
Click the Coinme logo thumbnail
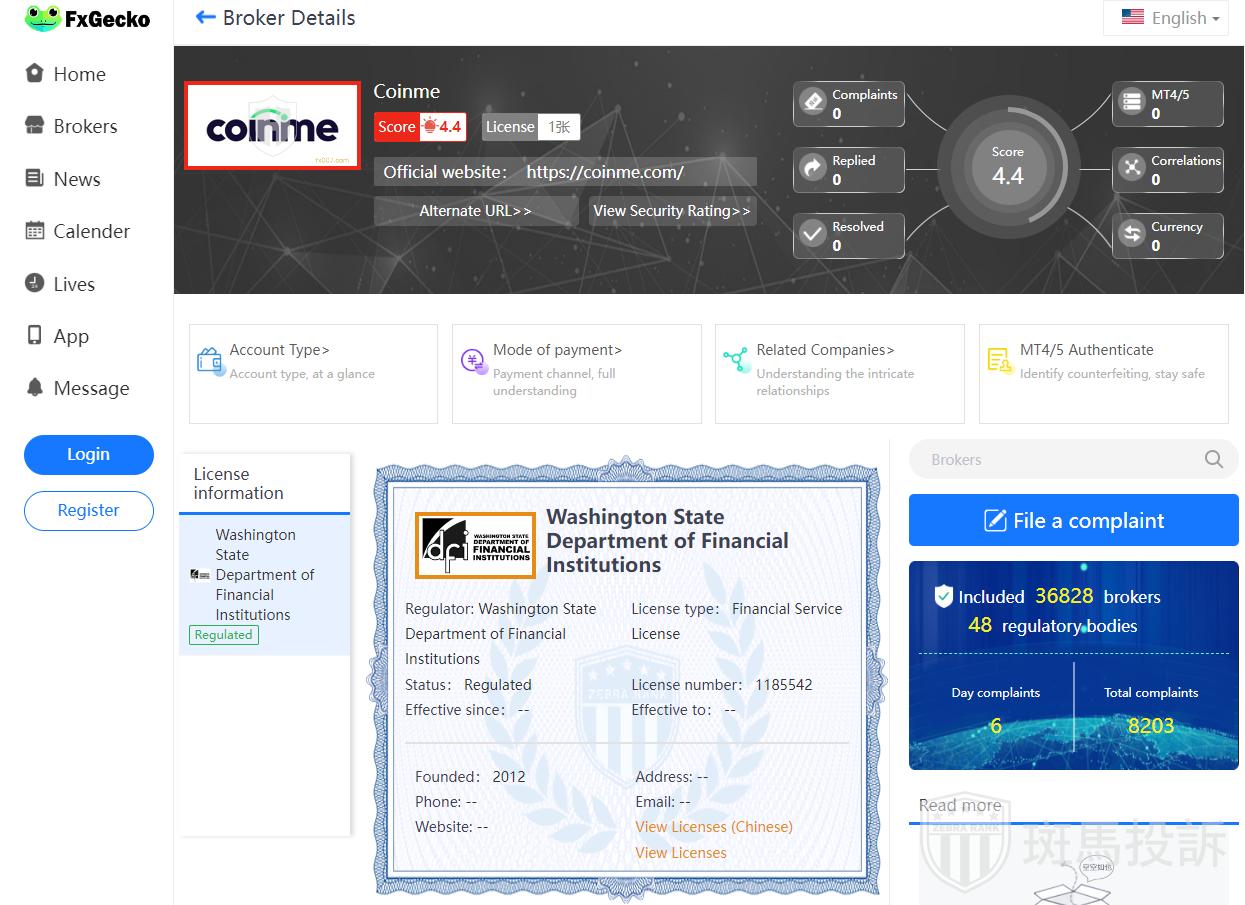[x=272, y=126]
